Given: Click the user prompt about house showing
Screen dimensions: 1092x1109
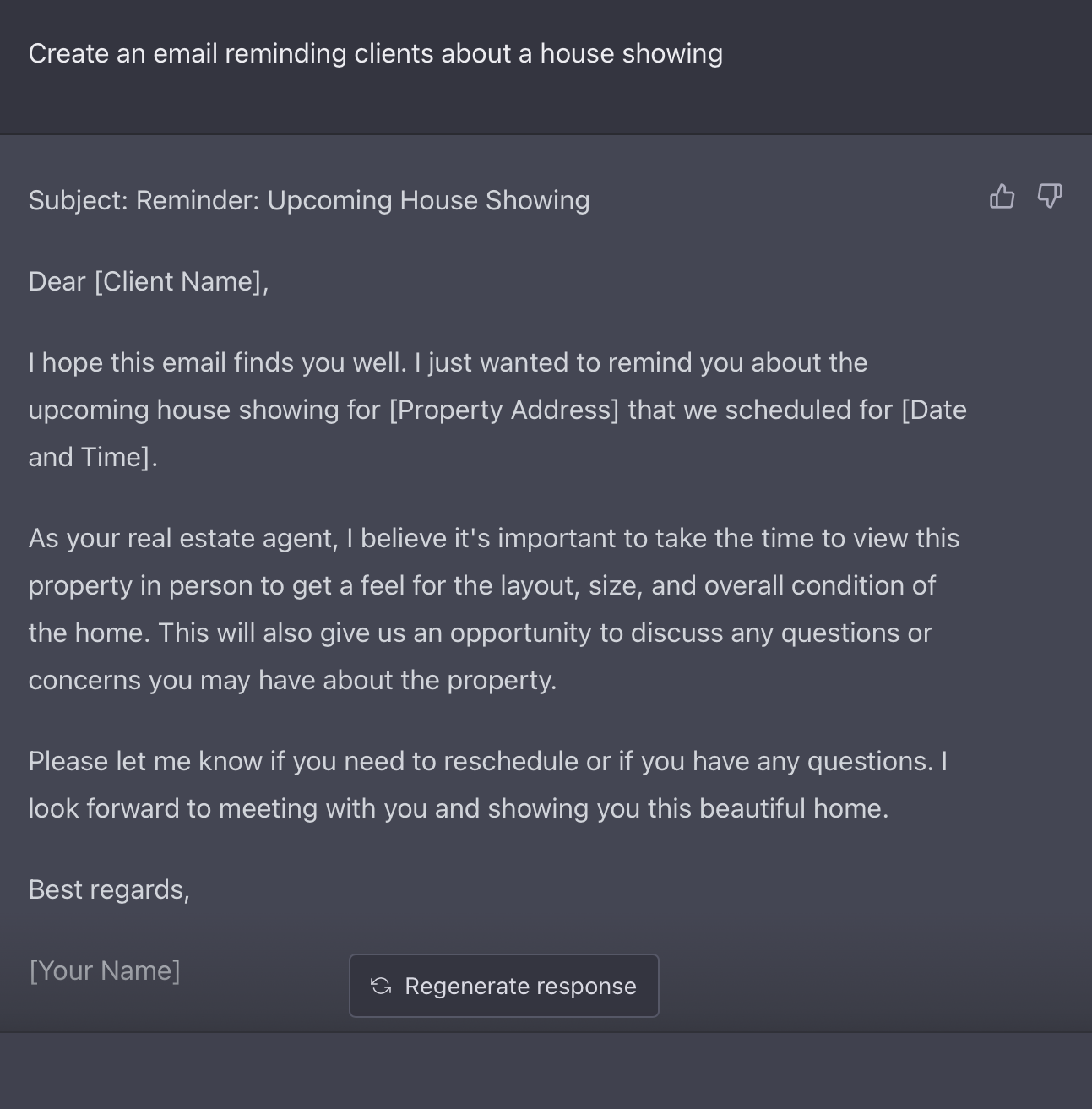Looking at the screenshot, I should [375, 53].
